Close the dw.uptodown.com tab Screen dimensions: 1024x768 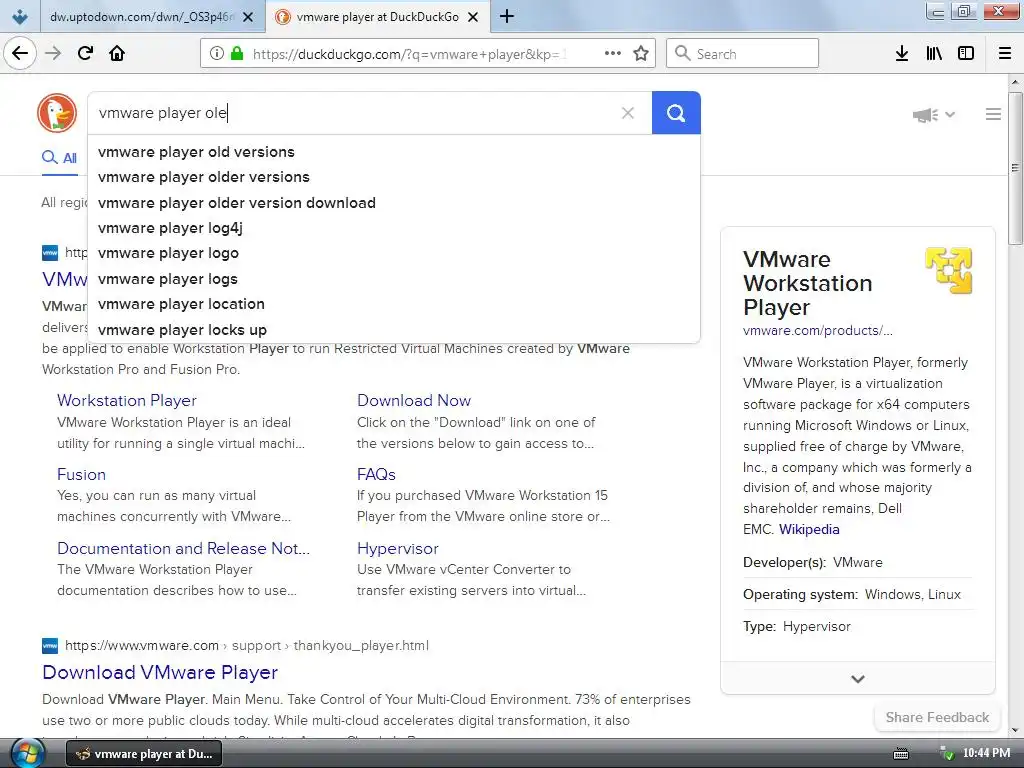click(248, 17)
